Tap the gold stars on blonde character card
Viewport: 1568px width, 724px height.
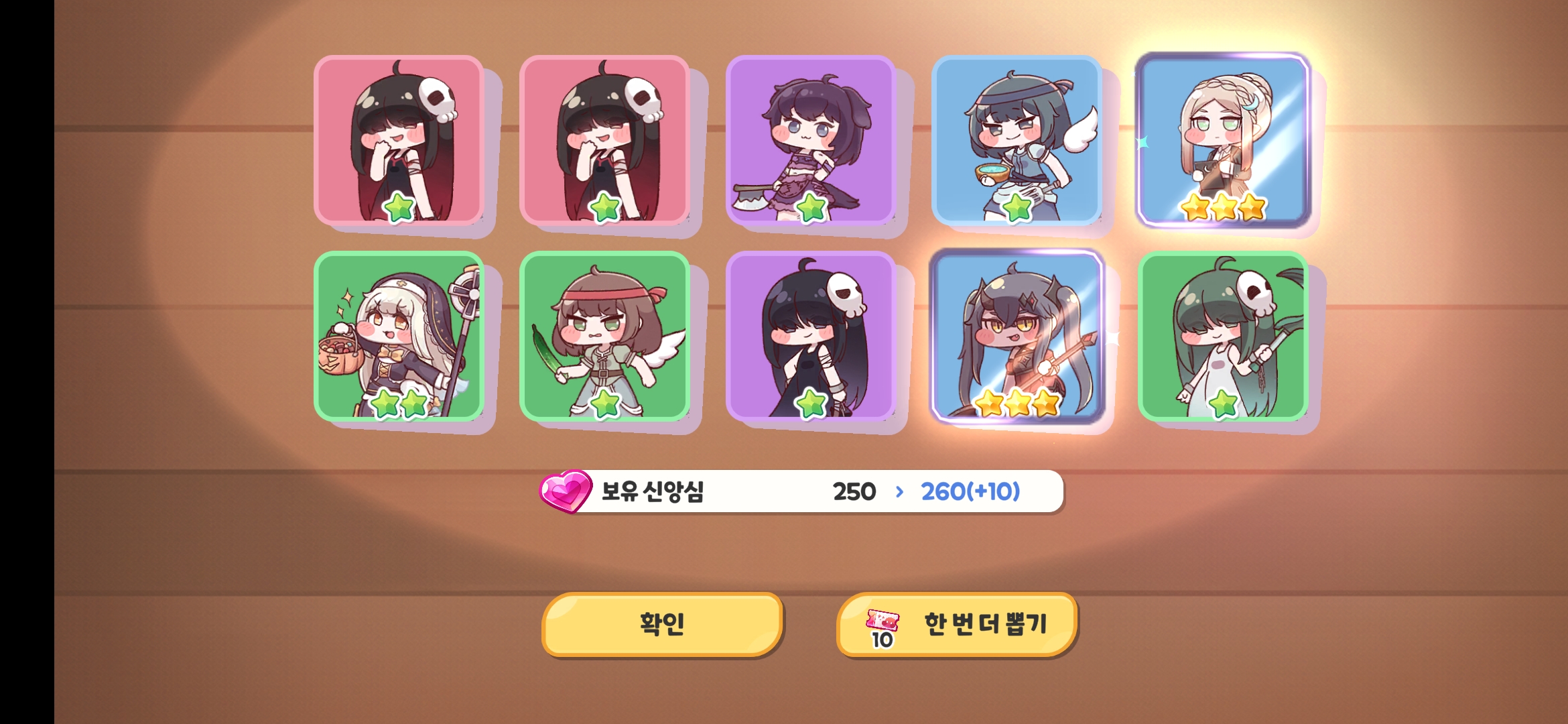pos(1223,207)
